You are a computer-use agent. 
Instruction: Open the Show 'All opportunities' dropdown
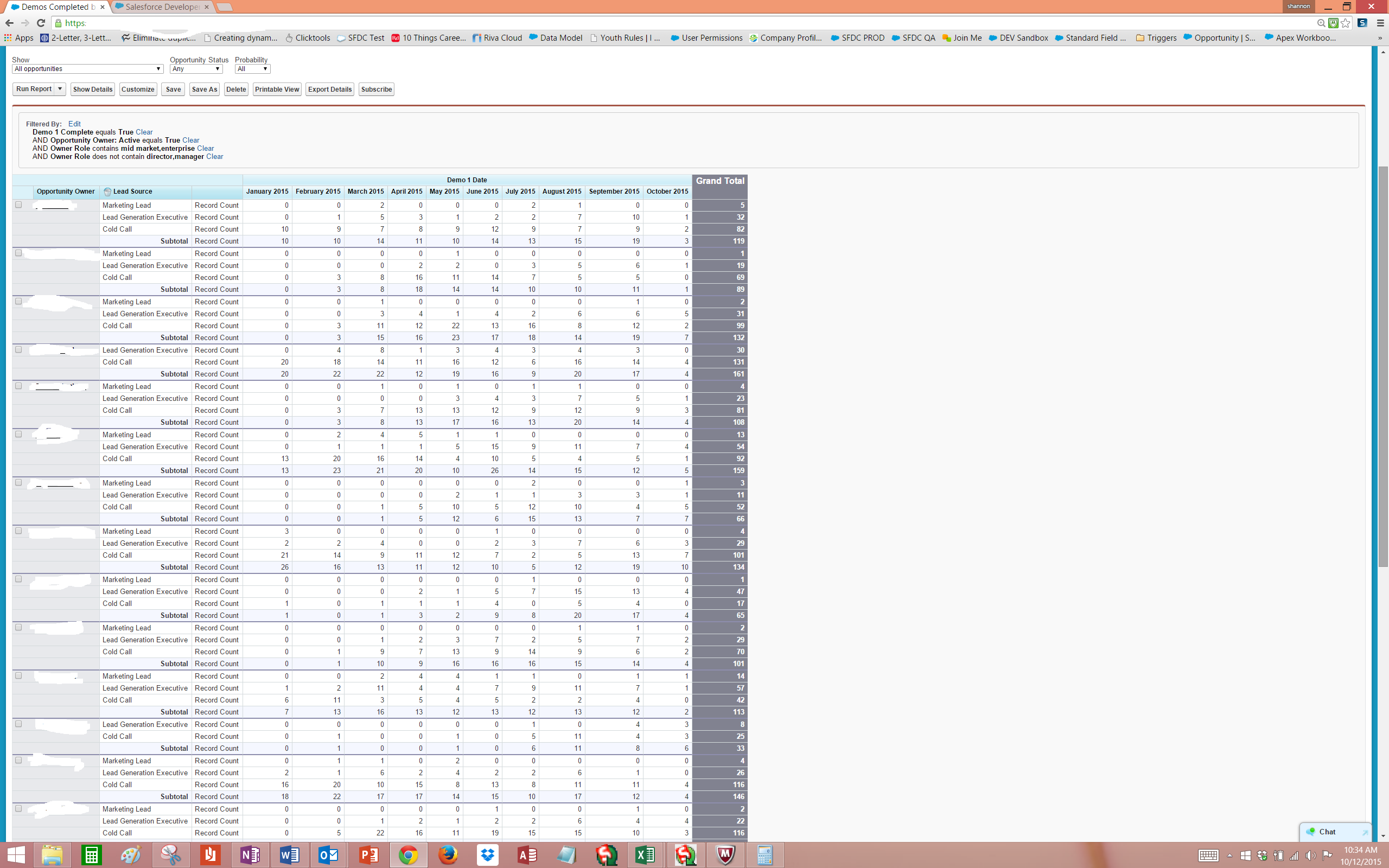(x=87, y=69)
